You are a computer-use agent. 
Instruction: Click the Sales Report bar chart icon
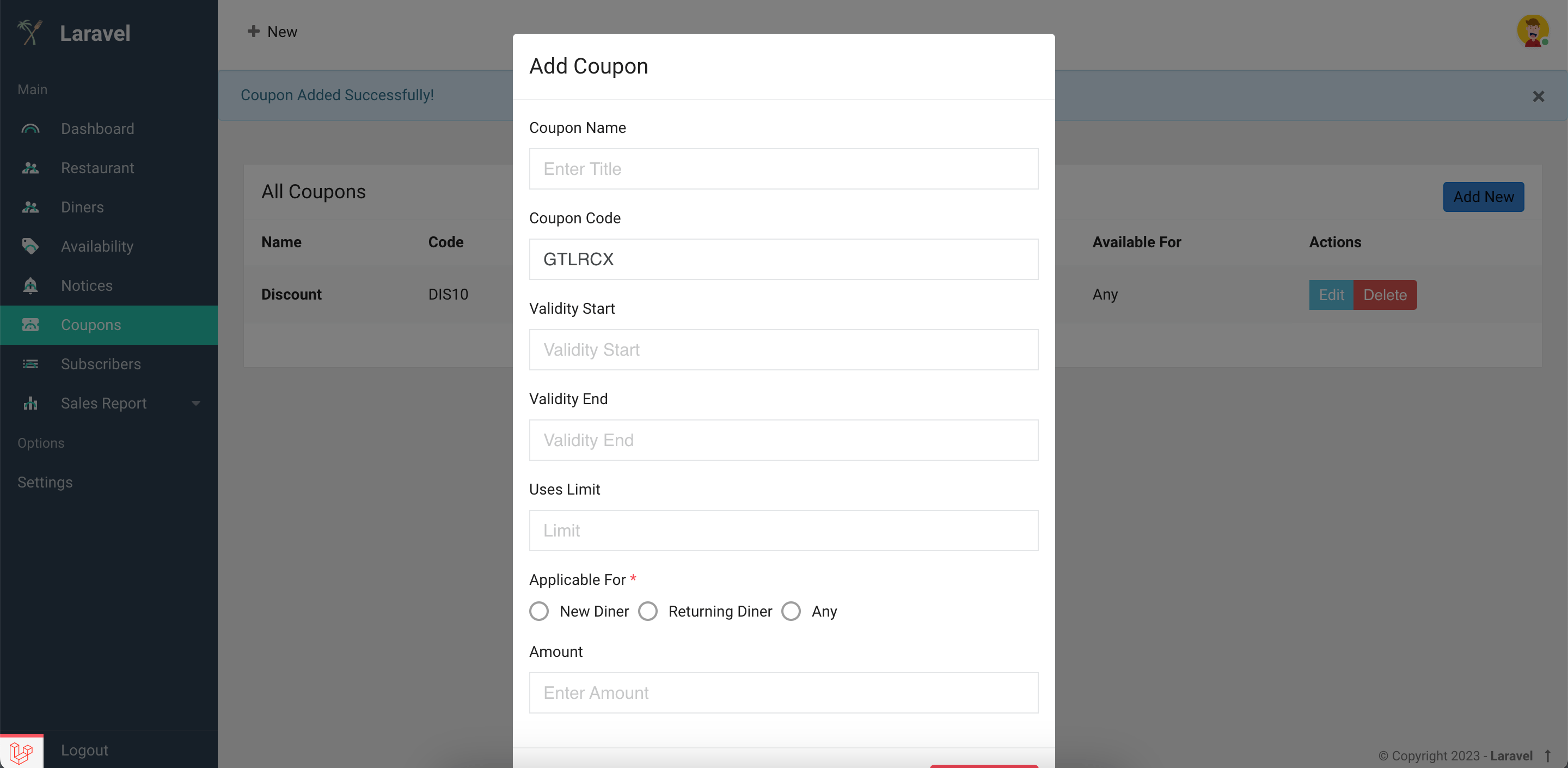tap(30, 403)
